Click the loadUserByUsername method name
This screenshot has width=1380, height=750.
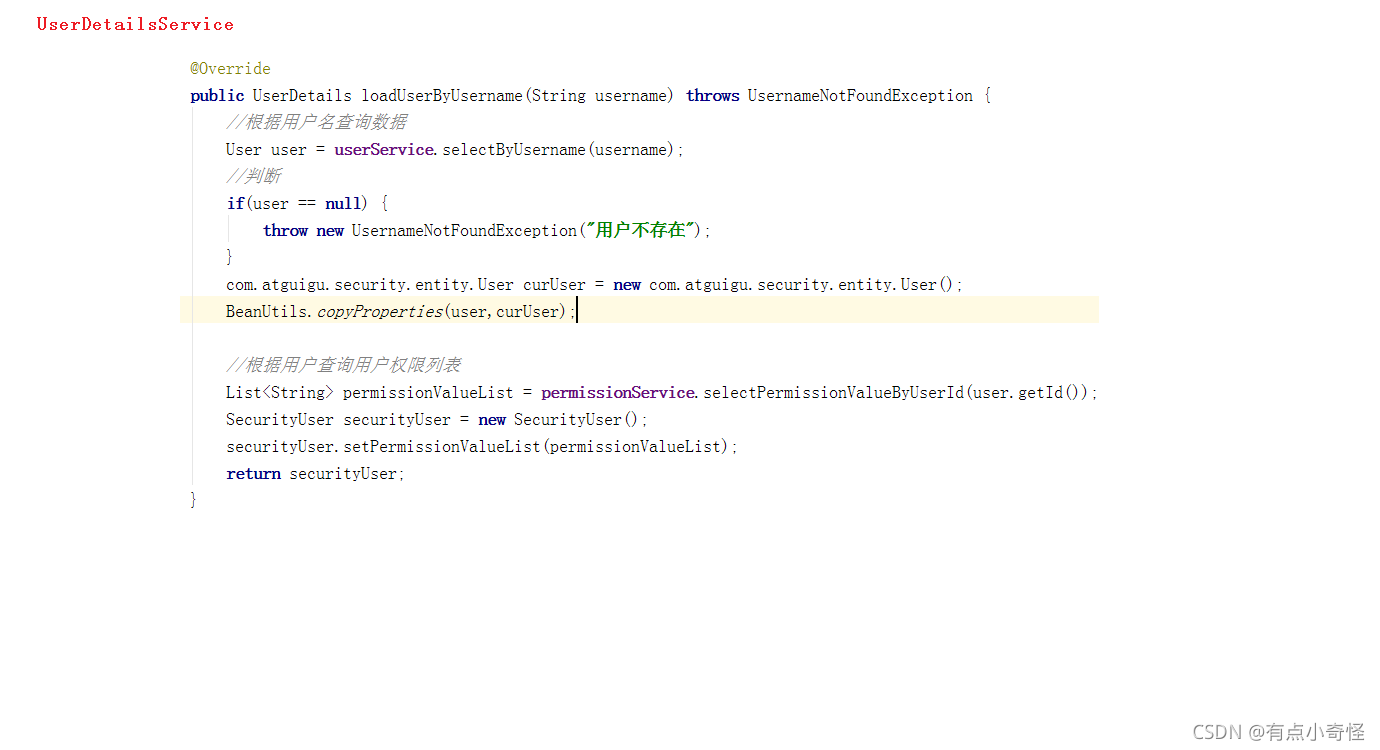[x=443, y=96]
